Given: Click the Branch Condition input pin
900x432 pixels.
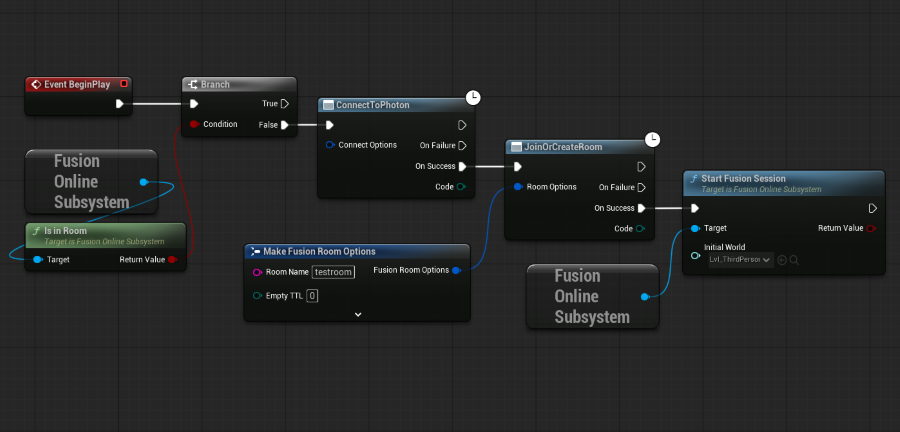Looking at the screenshot, I should [194, 124].
